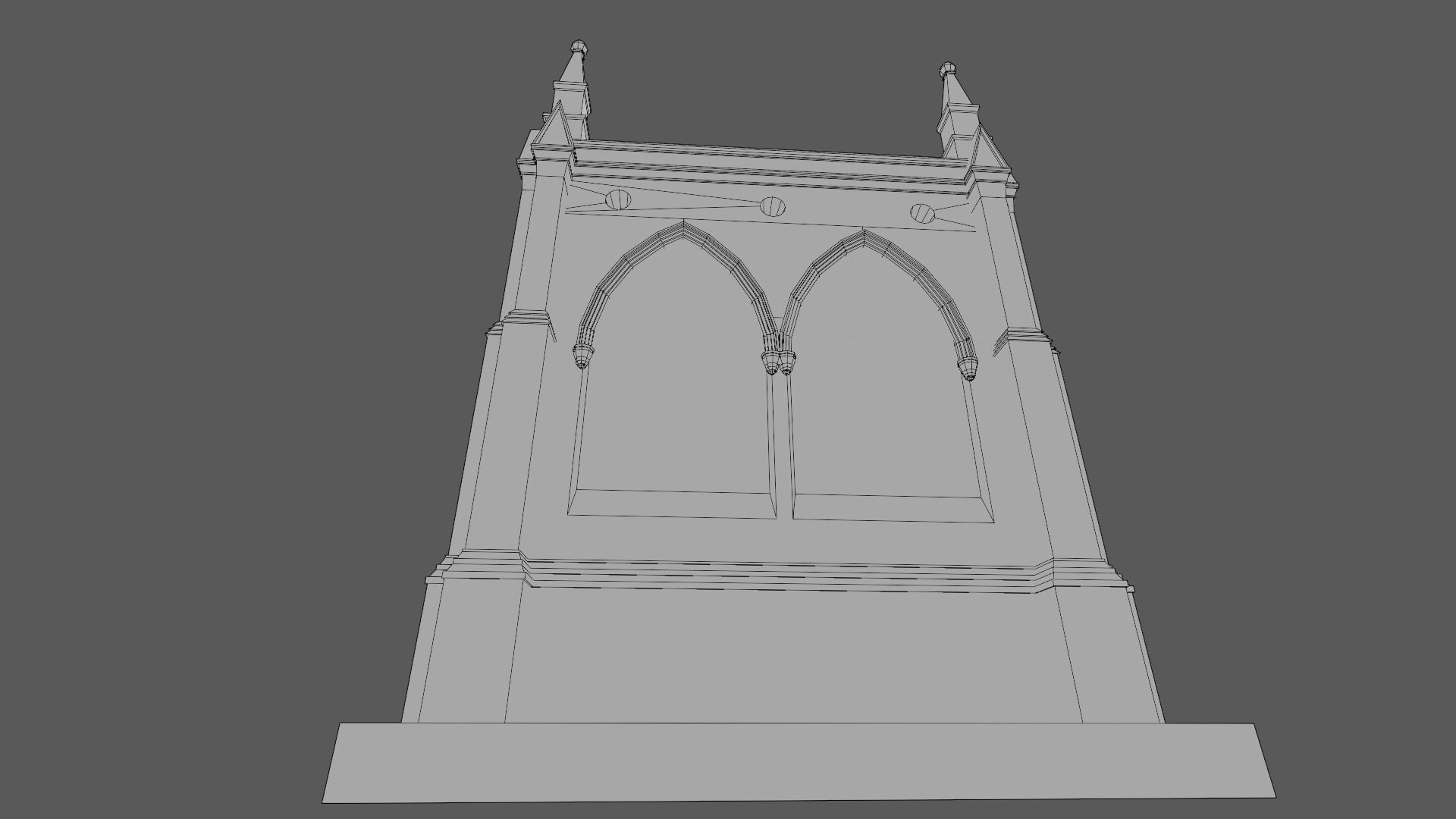The width and height of the screenshot is (1456, 819).
Task: Select the center circular ornament
Action: [x=771, y=206]
